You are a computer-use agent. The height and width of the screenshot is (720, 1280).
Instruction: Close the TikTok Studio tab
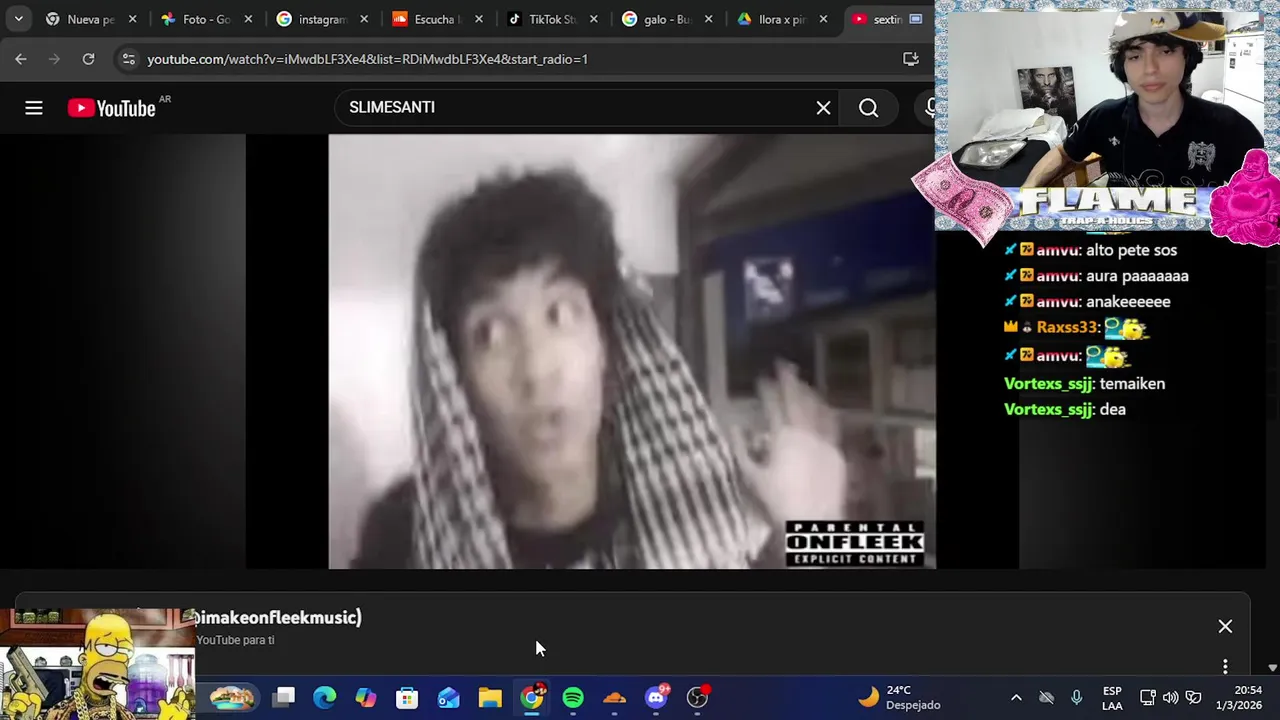[594, 19]
